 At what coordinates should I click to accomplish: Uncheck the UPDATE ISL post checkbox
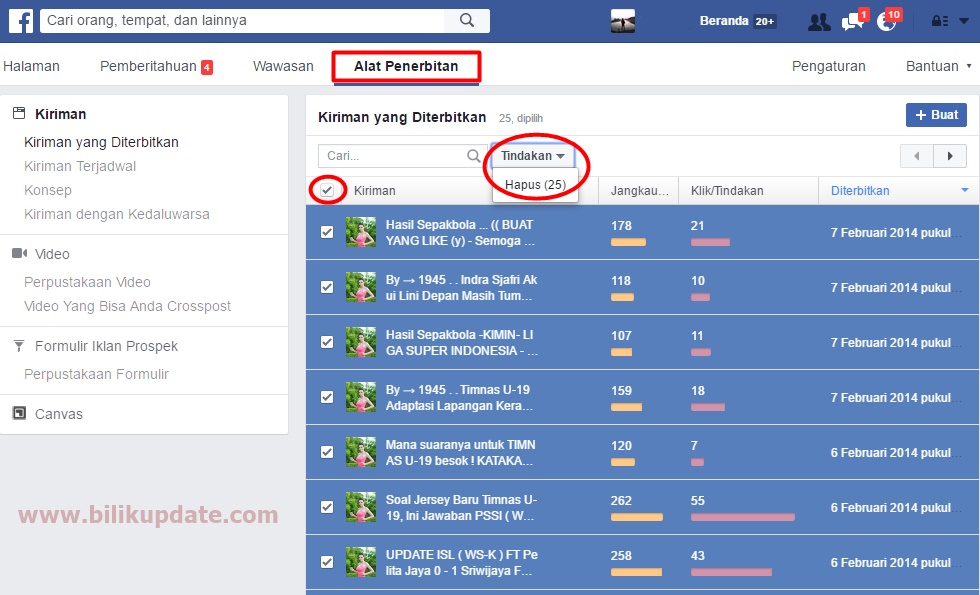[x=327, y=562]
